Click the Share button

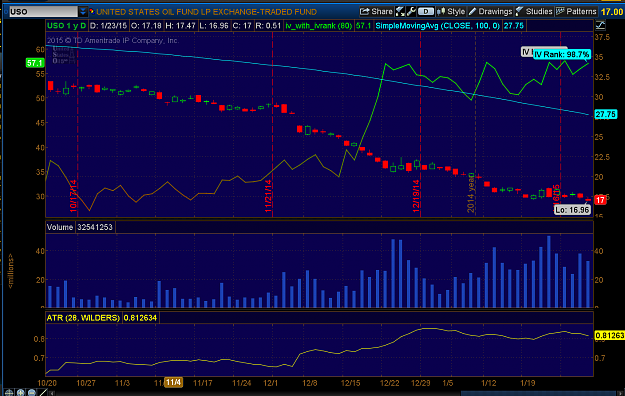coord(376,12)
